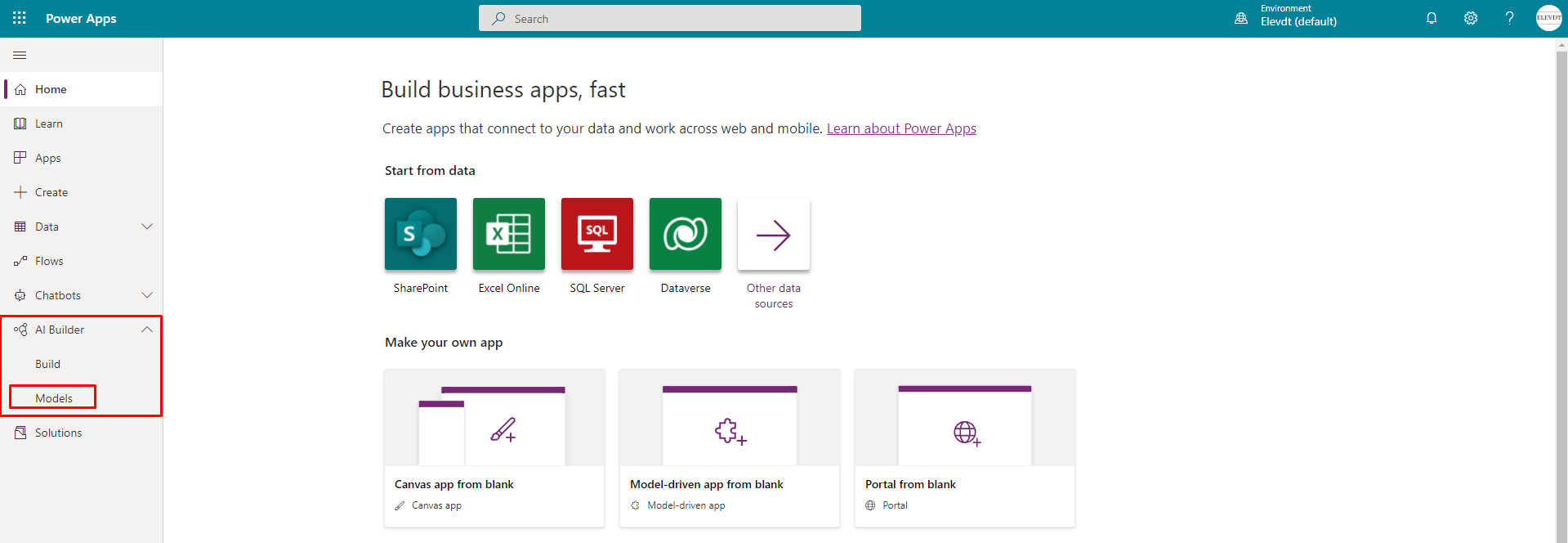Image resolution: width=1568 pixels, height=543 pixels.
Task: Open the AI Builder menu label
Action: 60,330
